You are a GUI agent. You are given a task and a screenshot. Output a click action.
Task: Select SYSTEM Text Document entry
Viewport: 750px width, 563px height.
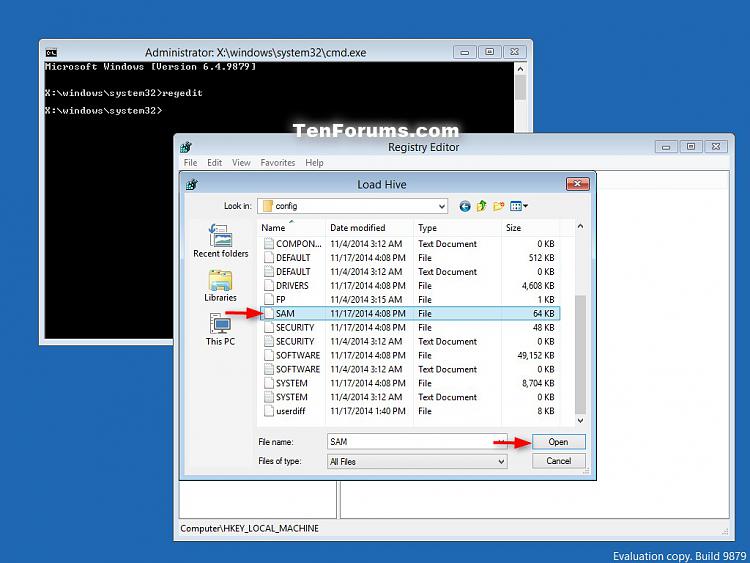point(410,397)
